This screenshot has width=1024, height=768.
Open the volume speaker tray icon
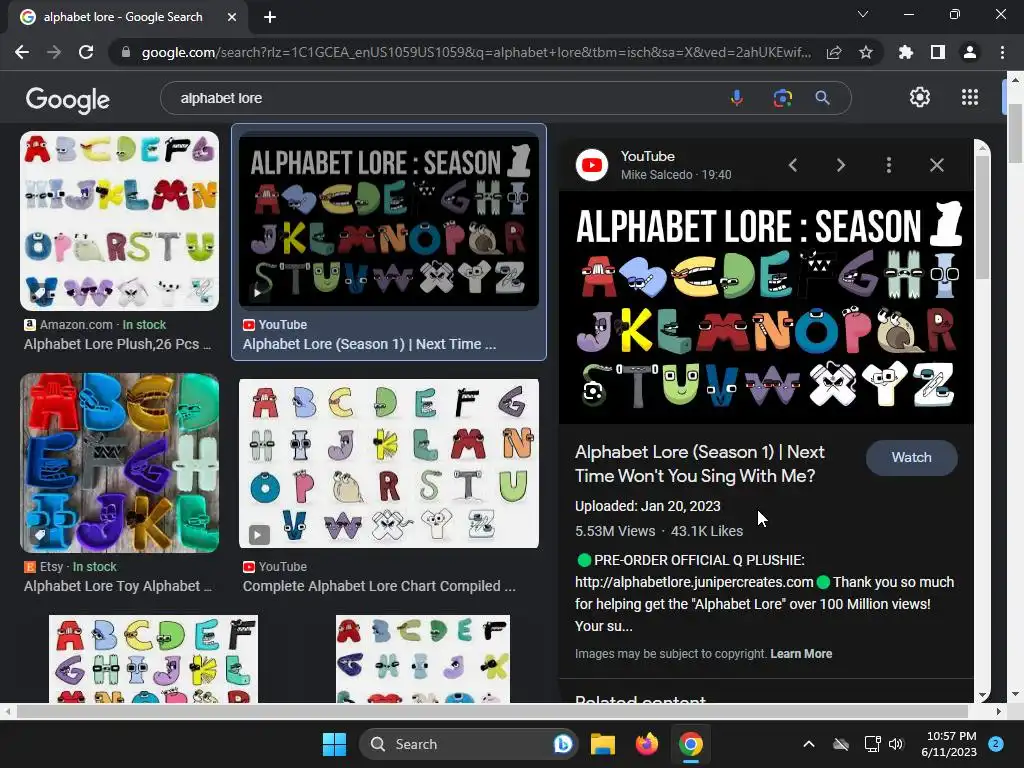(896, 744)
